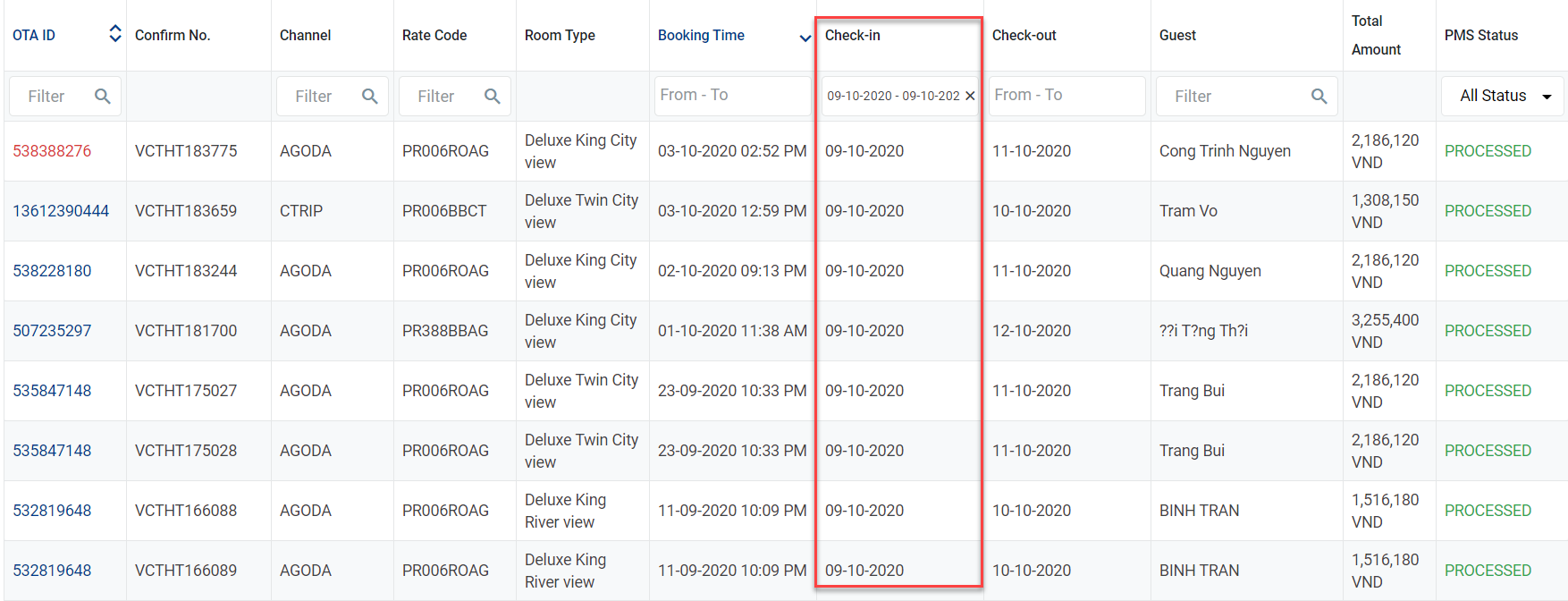1568x601 pixels.
Task: Open the All Status dropdown
Action: pyautogui.click(x=1504, y=96)
